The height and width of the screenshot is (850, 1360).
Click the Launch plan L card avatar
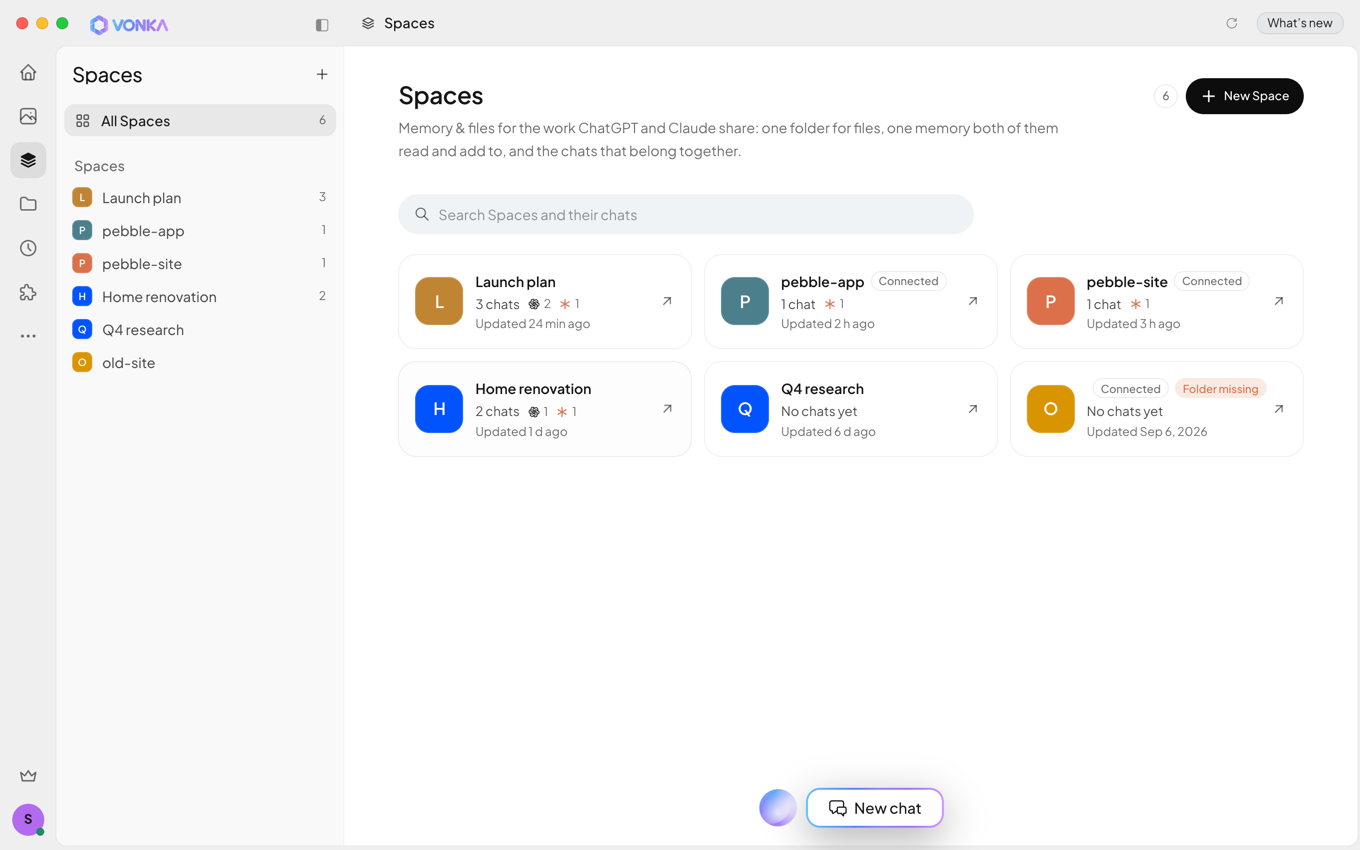tap(439, 301)
